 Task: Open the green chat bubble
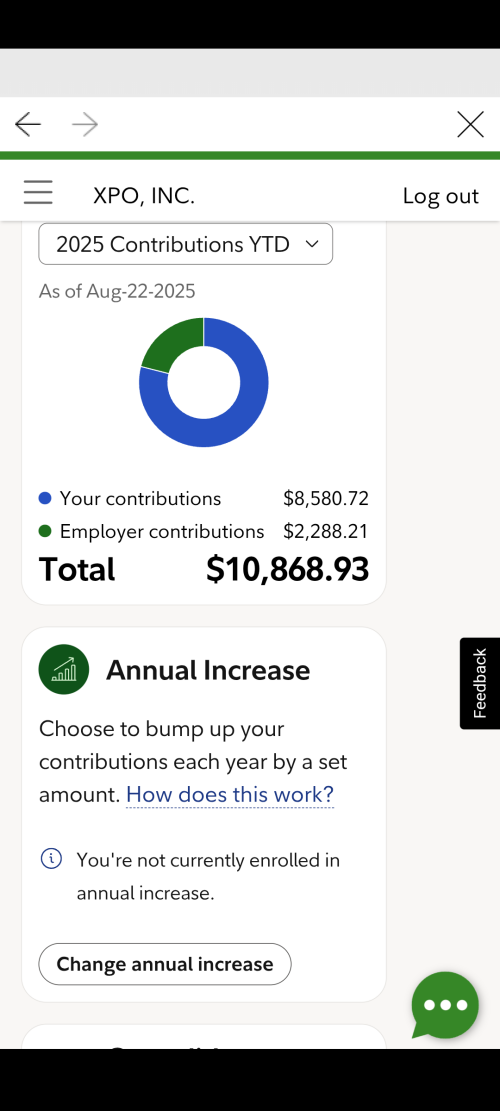(445, 1005)
